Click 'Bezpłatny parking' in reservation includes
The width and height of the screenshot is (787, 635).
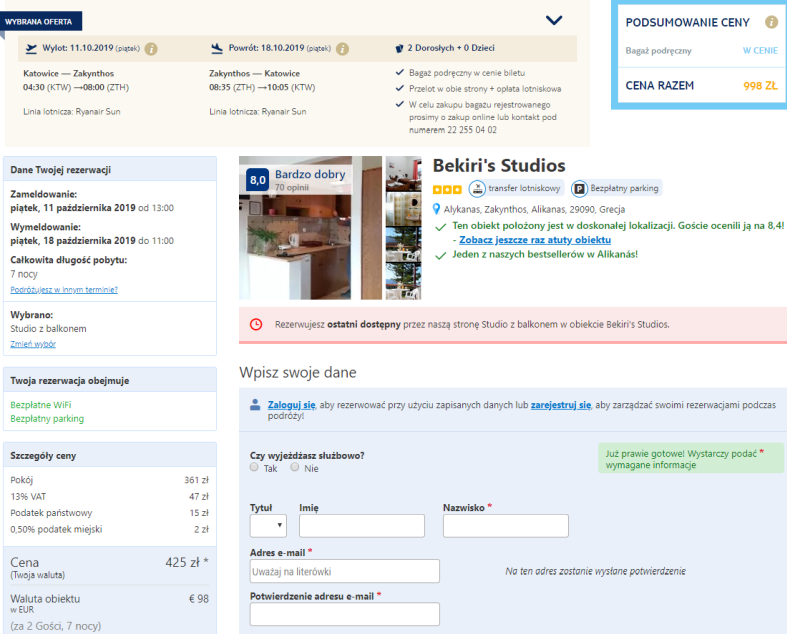point(47,419)
